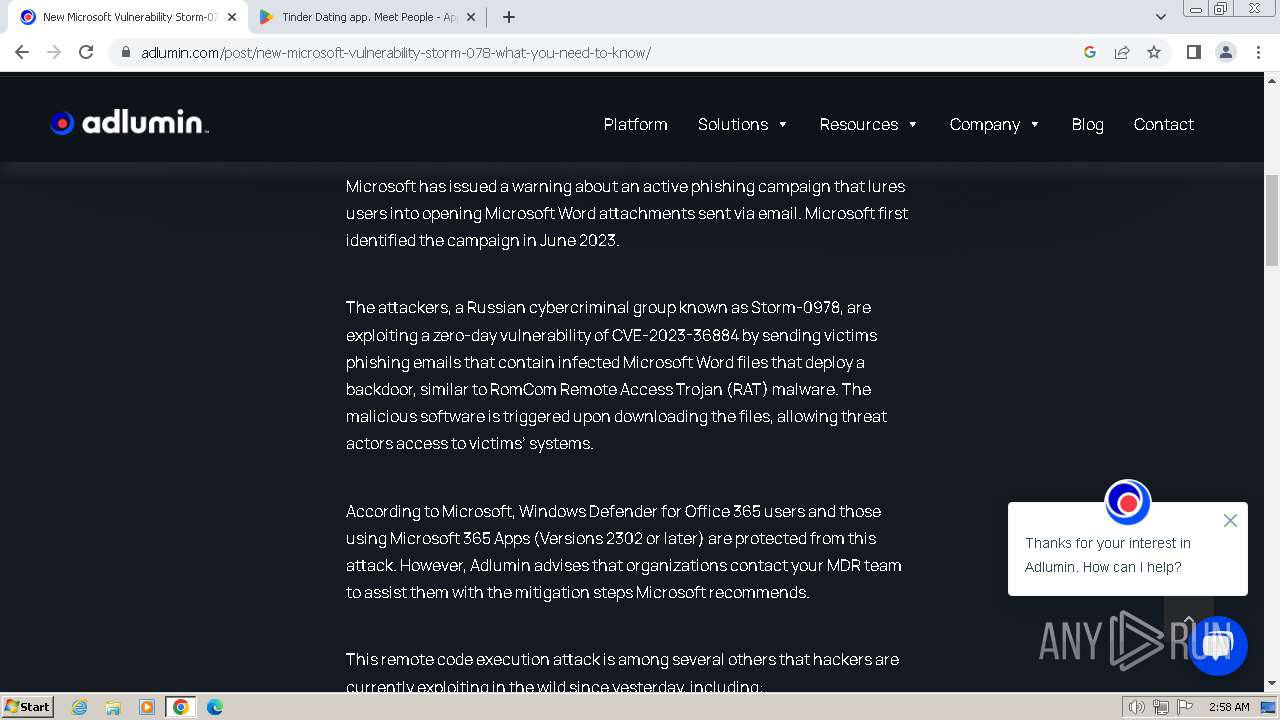Dismiss the Adlumin chat popup
The height and width of the screenshot is (720, 1280).
click(1230, 520)
